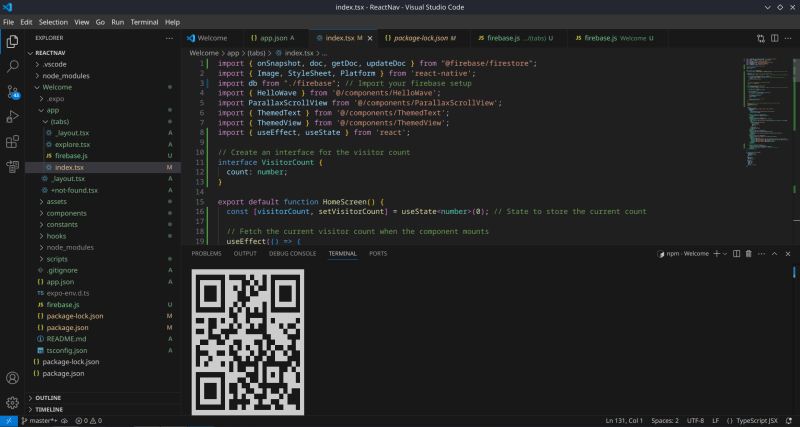The width and height of the screenshot is (800, 427).
Task: Open errors and warnings status item
Action: (88, 421)
